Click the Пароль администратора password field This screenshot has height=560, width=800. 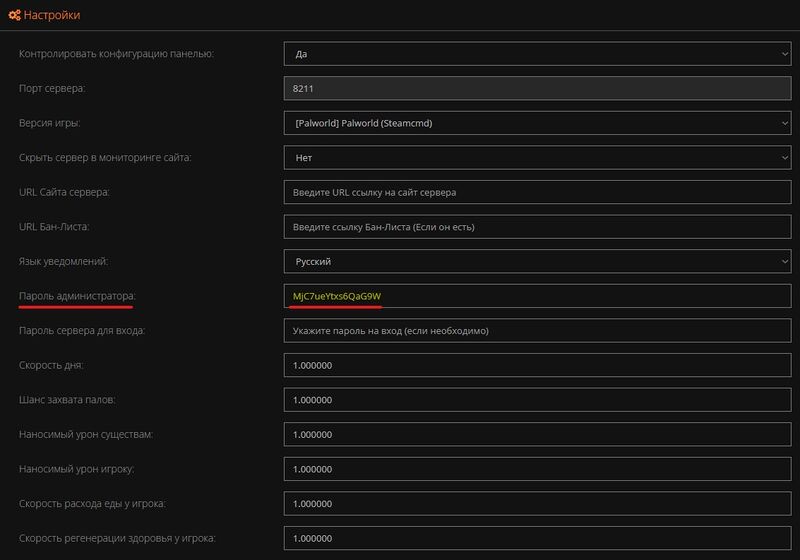[537, 296]
